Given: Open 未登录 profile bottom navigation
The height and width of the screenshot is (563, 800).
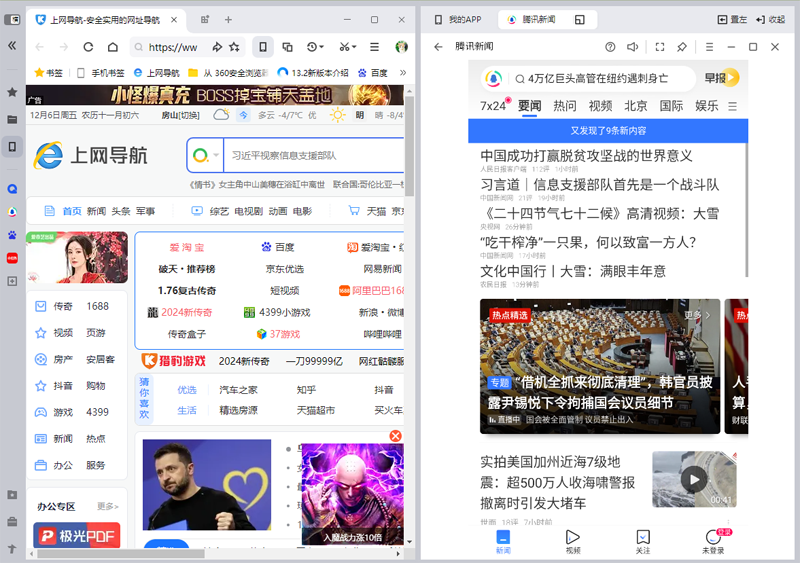Looking at the screenshot, I should [x=713, y=542].
